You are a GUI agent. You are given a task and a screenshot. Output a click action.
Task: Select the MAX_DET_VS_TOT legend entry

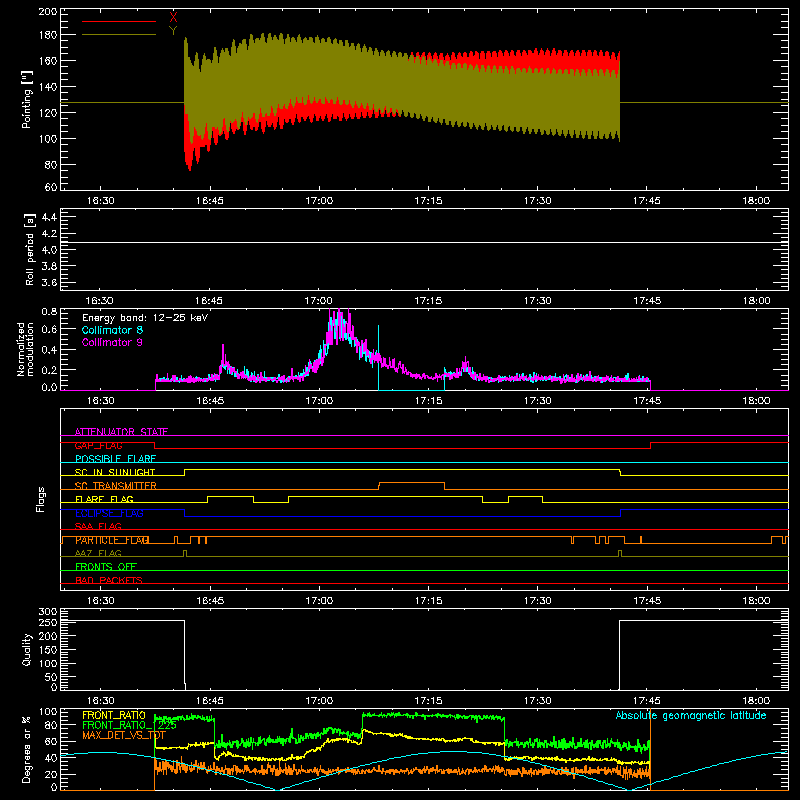(123, 735)
